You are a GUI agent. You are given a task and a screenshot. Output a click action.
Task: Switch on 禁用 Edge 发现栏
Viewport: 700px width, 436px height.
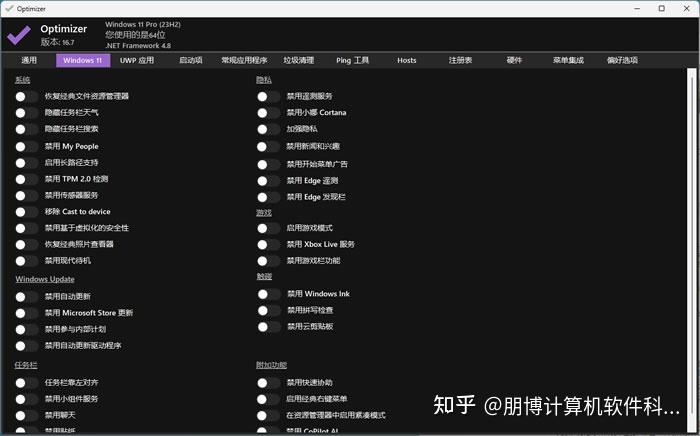click(x=268, y=197)
